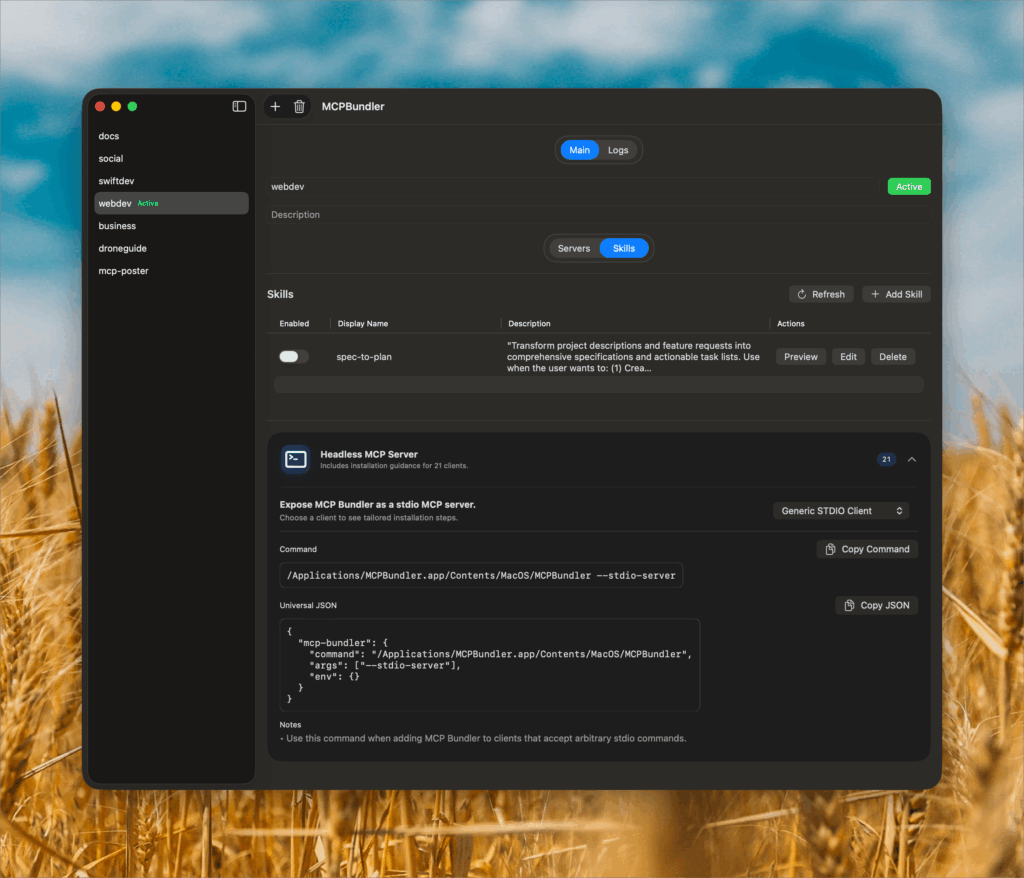Viewport: 1024px width, 878px height.
Task: Select the Main tab
Action: click(x=579, y=150)
